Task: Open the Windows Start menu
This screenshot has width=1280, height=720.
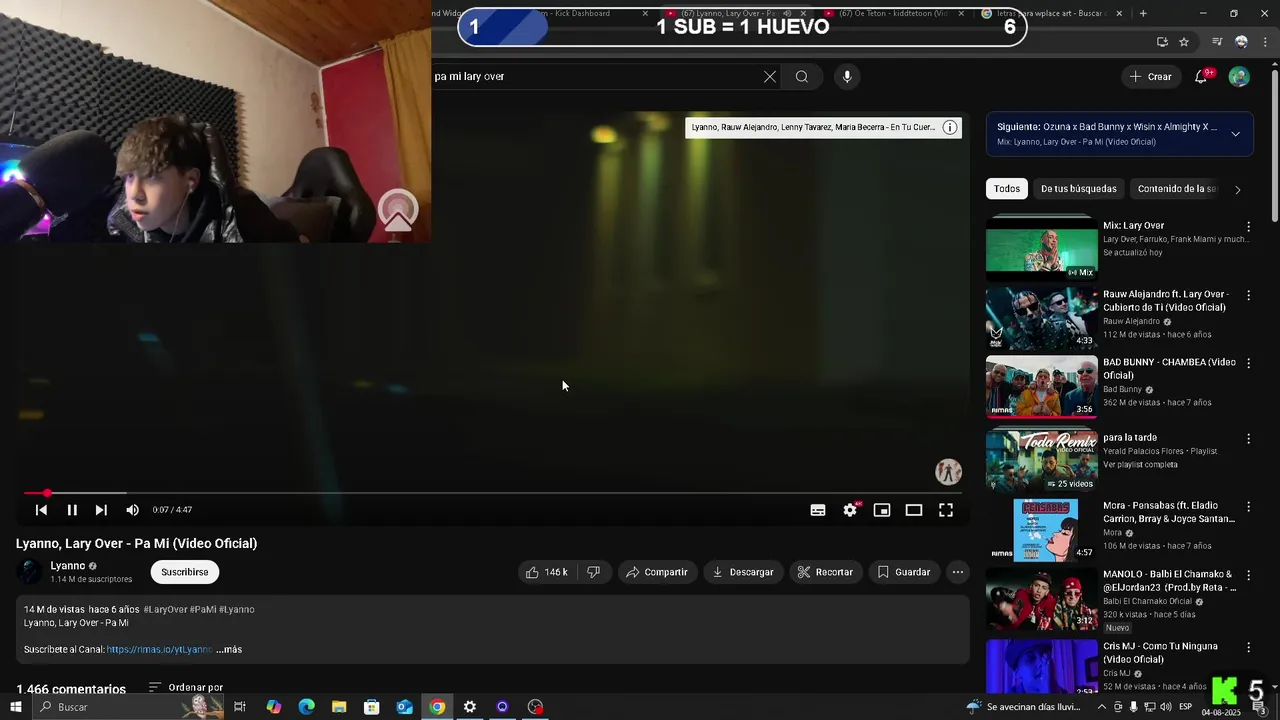Action: coord(16,707)
